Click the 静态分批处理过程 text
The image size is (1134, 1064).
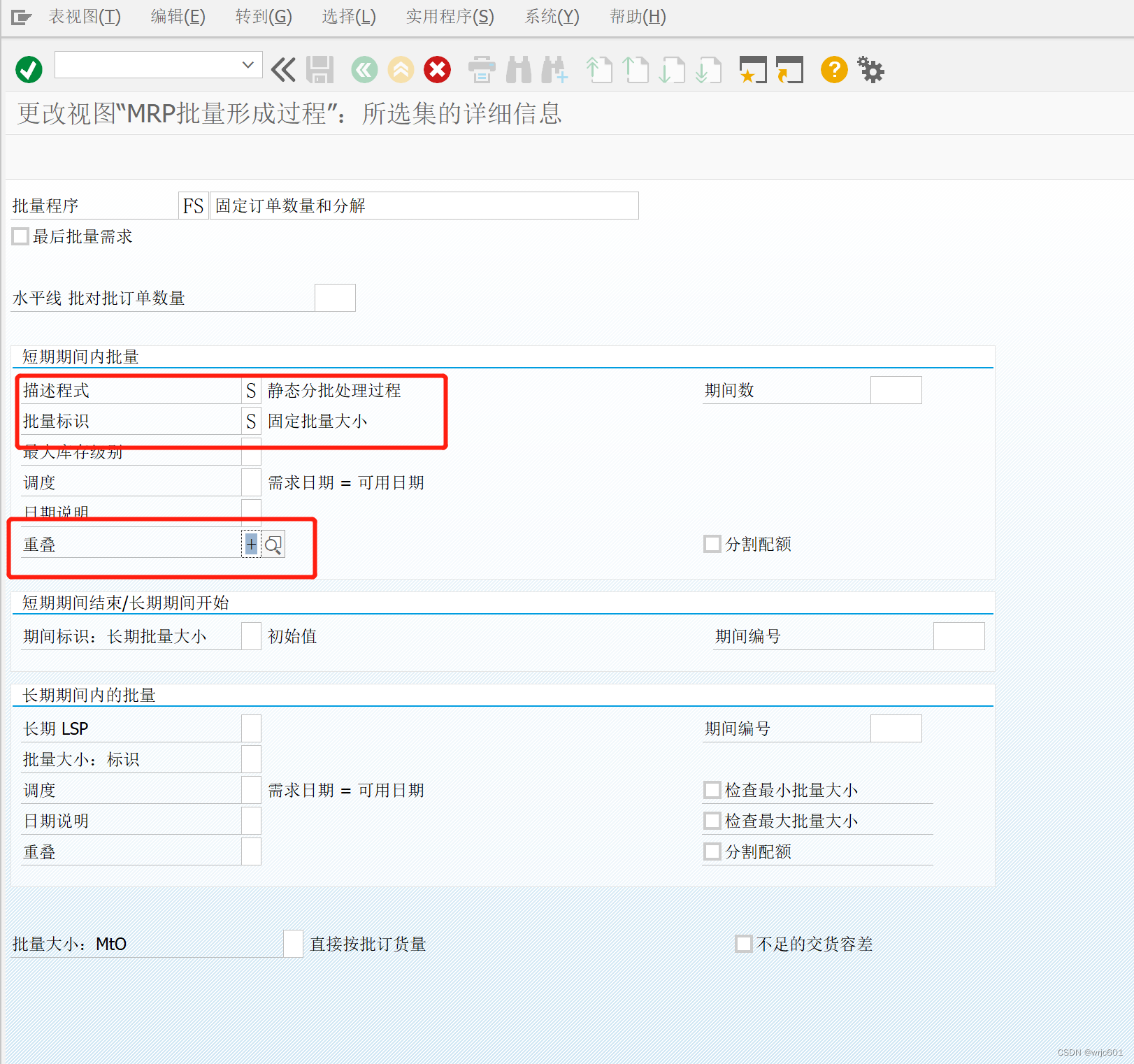334,390
